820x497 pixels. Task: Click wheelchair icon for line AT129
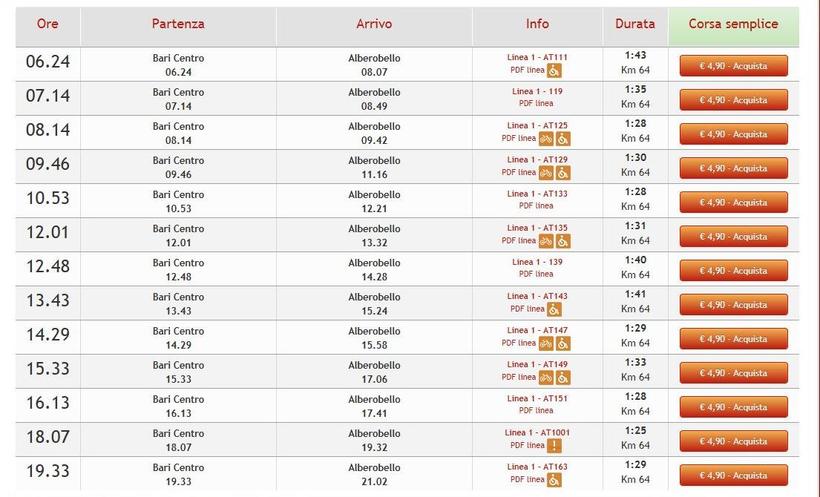pyautogui.click(x=563, y=173)
